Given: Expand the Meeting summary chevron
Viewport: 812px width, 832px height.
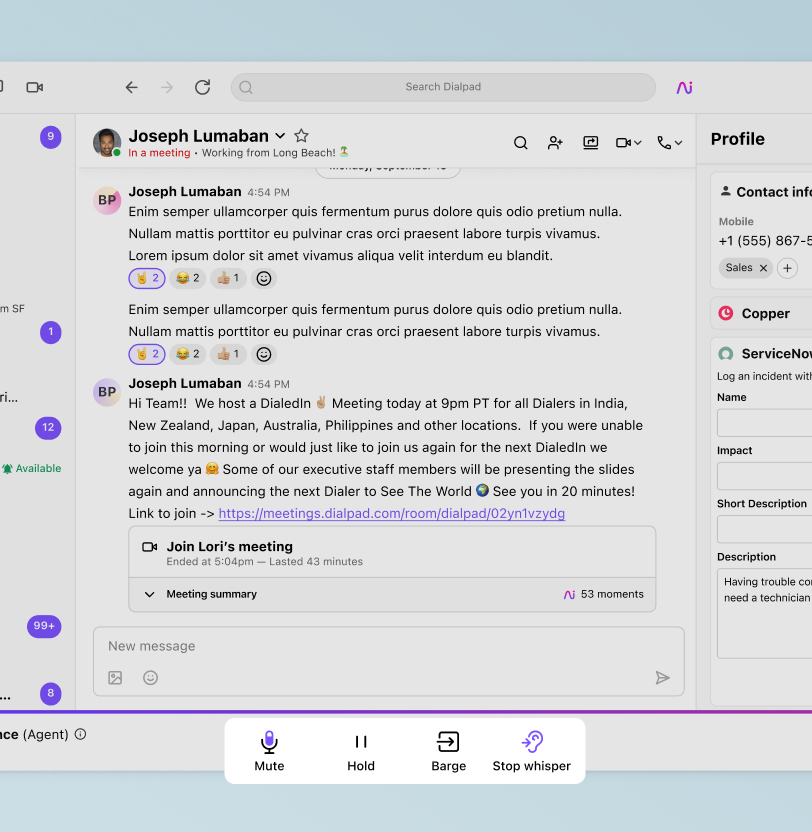Looking at the screenshot, I should (x=150, y=594).
